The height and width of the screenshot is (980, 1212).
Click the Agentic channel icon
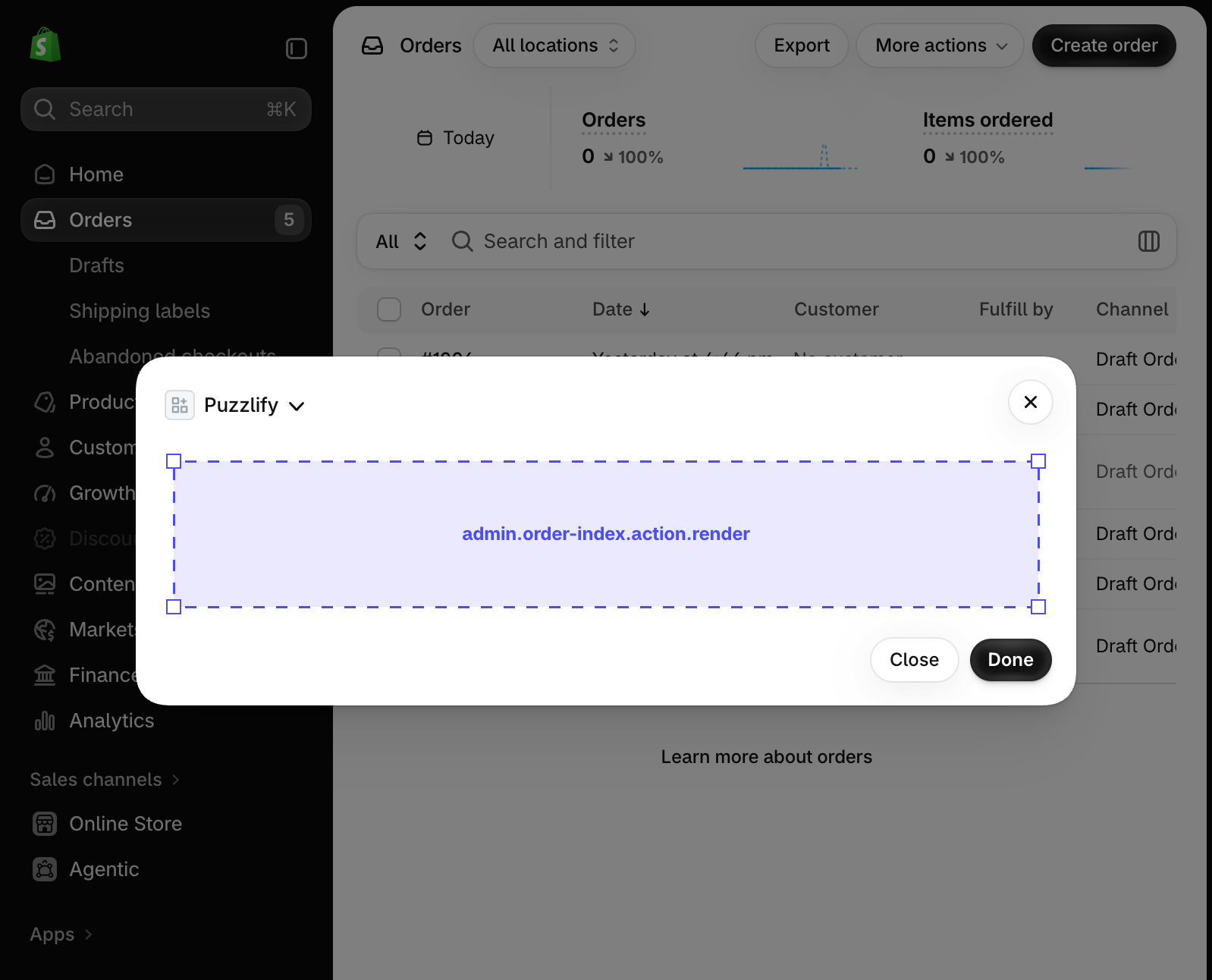pyautogui.click(x=45, y=869)
